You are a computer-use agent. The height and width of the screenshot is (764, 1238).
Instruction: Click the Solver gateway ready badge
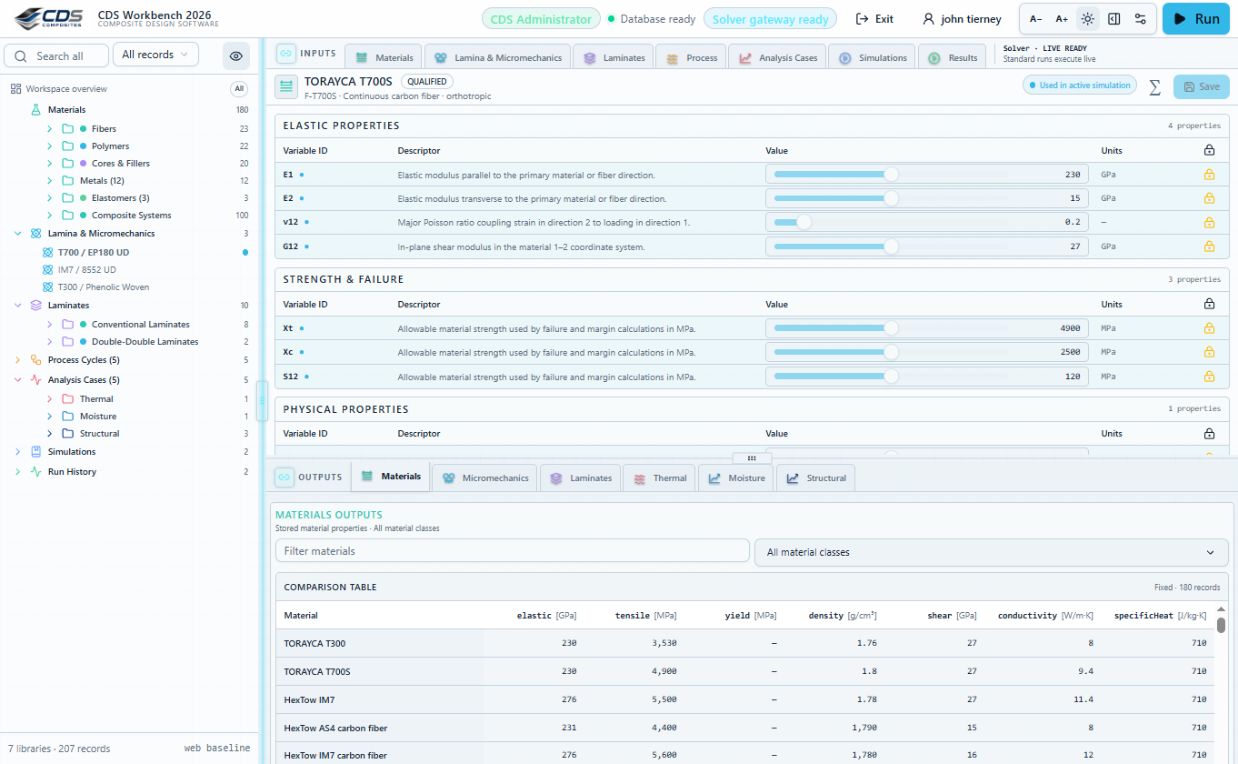[770, 19]
